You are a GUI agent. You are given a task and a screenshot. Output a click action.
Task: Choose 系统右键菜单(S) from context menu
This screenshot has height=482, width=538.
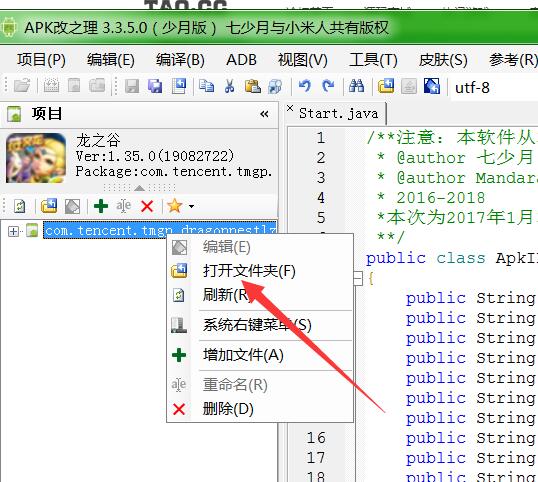[x=260, y=325]
